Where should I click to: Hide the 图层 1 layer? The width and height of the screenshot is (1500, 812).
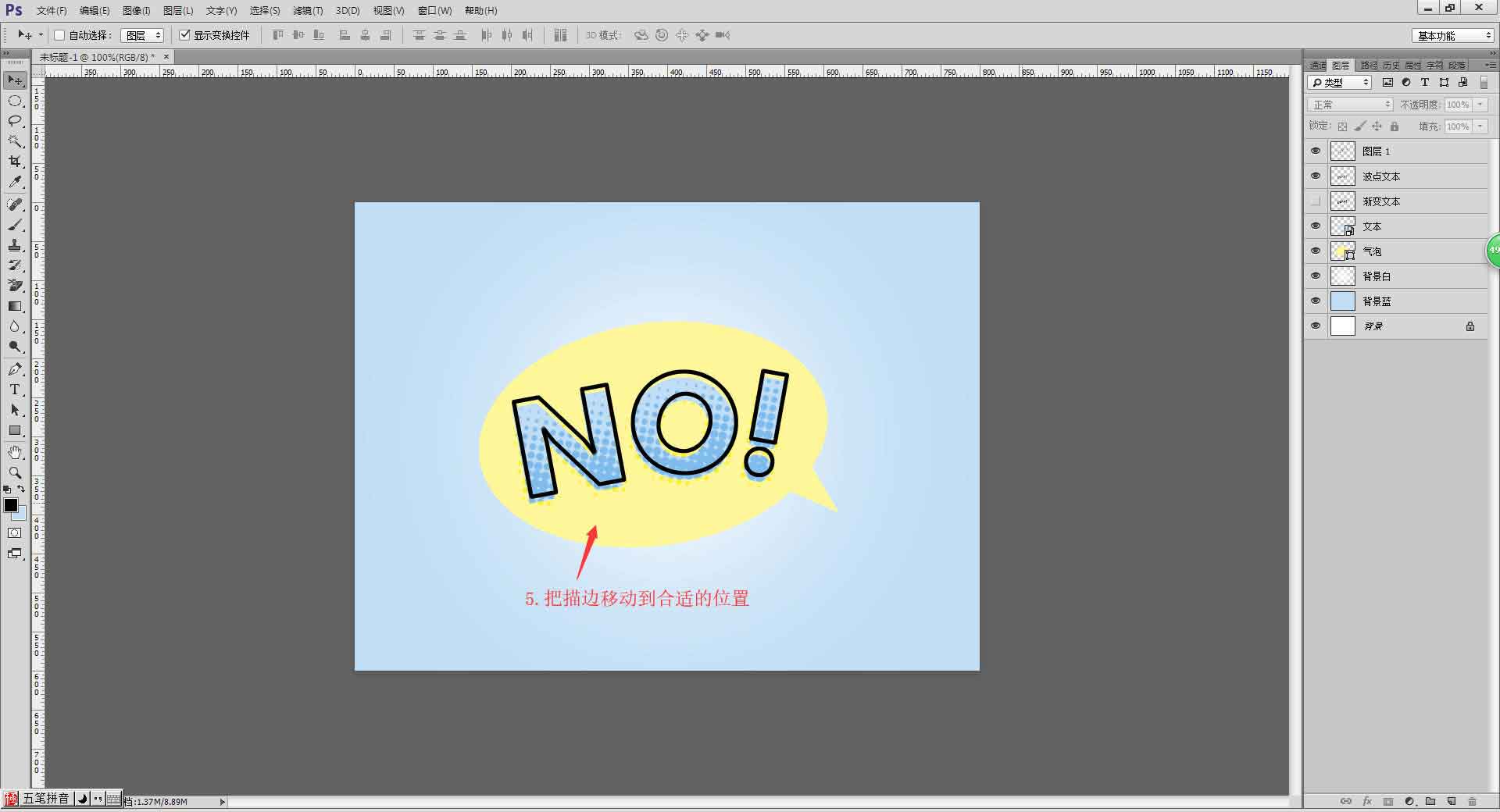(1316, 151)
